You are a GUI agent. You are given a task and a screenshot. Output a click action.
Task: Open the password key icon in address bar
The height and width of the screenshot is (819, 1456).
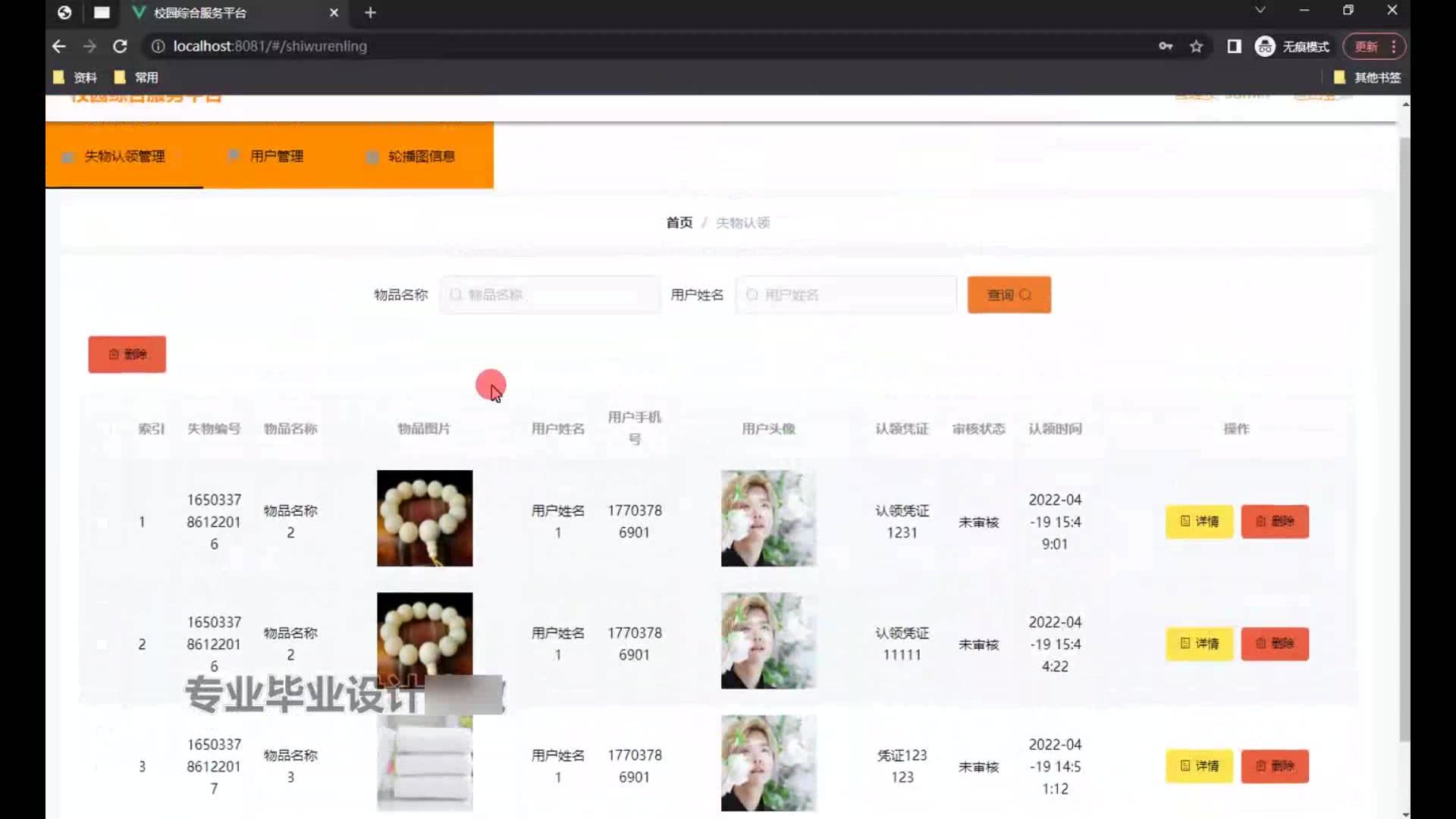tap(1166, 46)
